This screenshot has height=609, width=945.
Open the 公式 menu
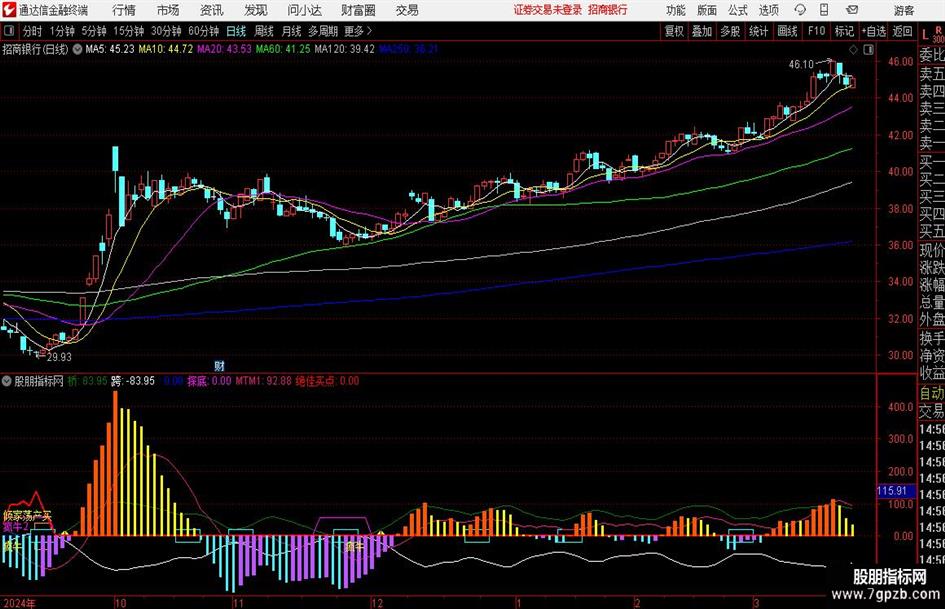(x=737, y=10)
